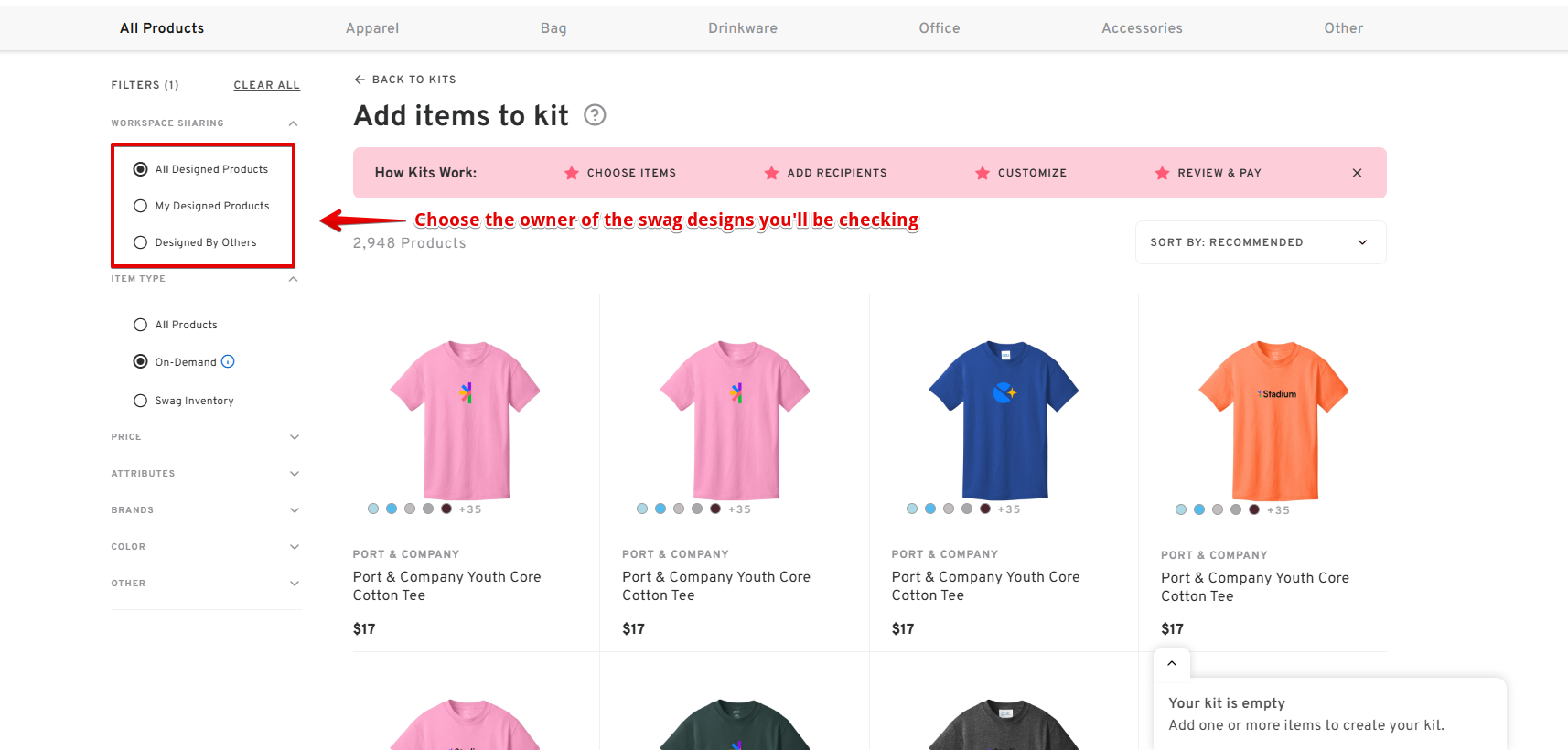1568x750 pixels.
Task: Show +35 more colors on first pink tee
Action: (470, 509)
